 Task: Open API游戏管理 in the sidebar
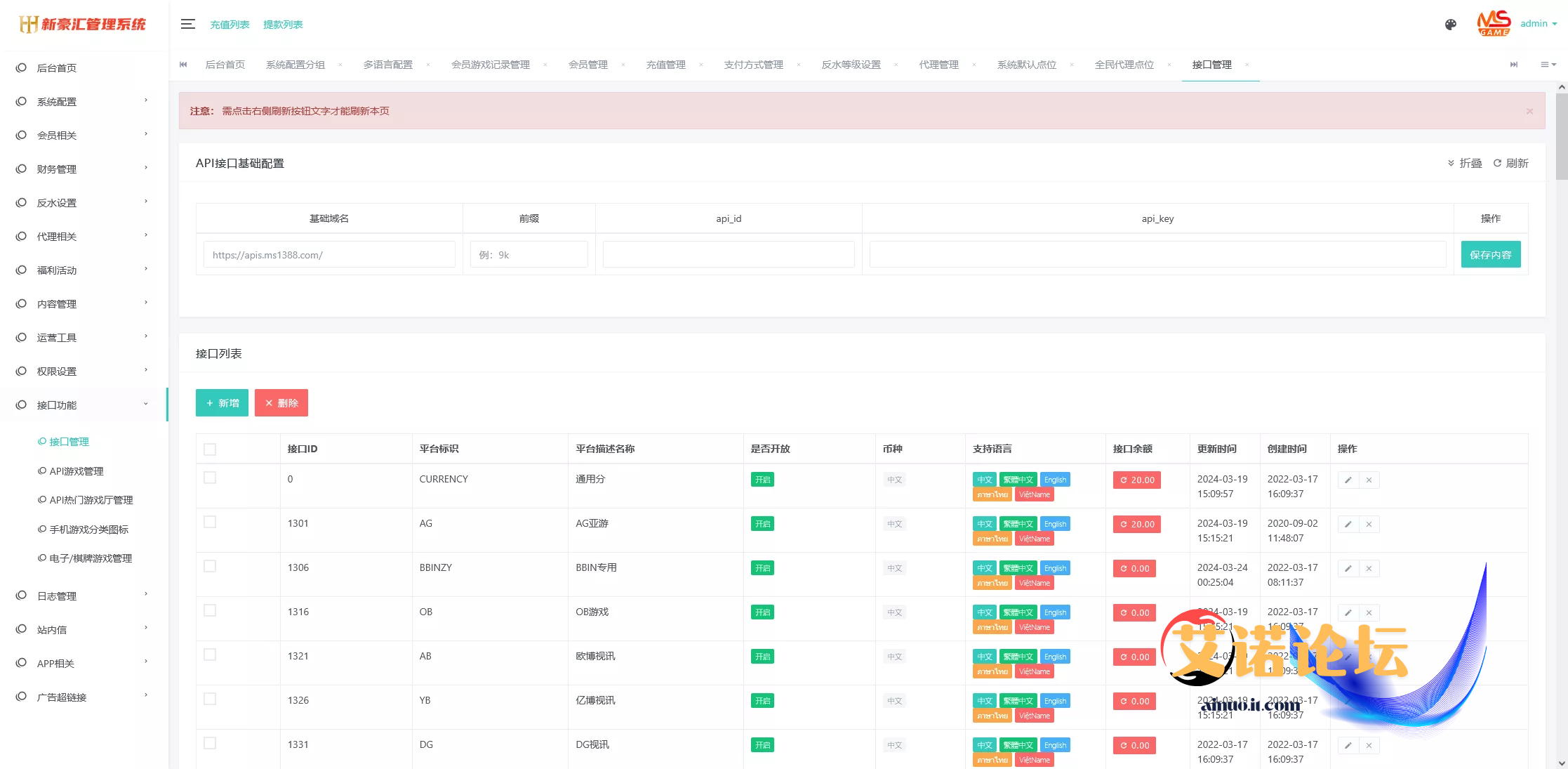[76, 471]
